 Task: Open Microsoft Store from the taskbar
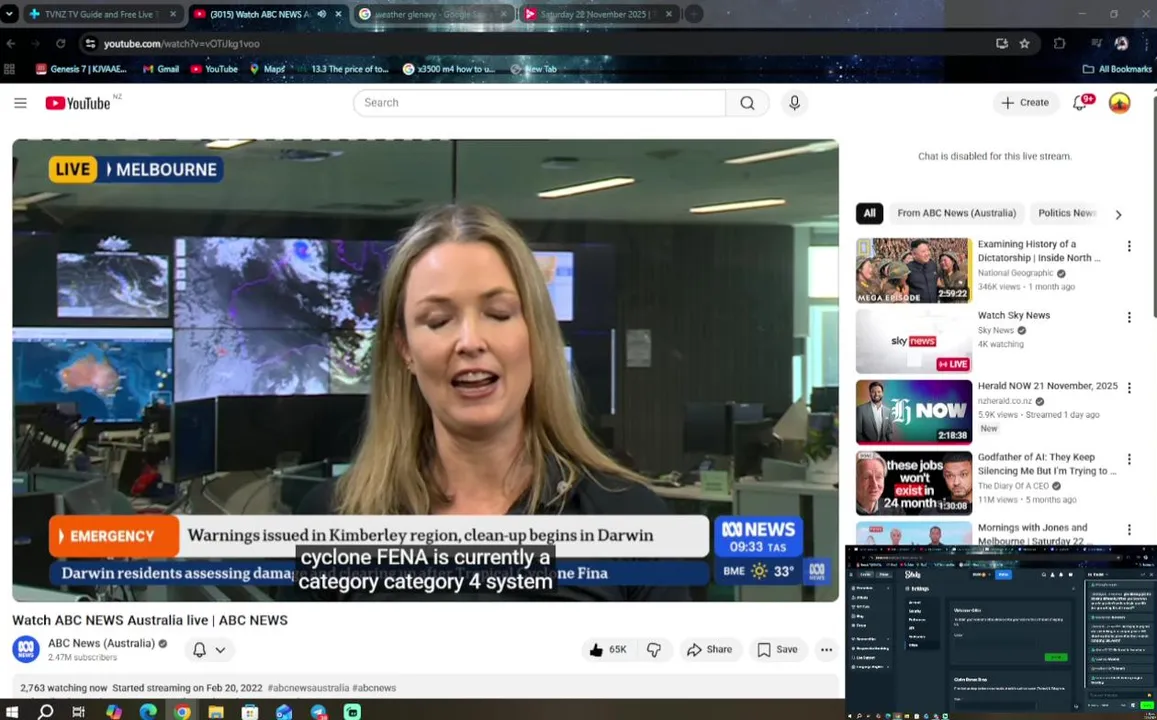click(x=250, y=711)
